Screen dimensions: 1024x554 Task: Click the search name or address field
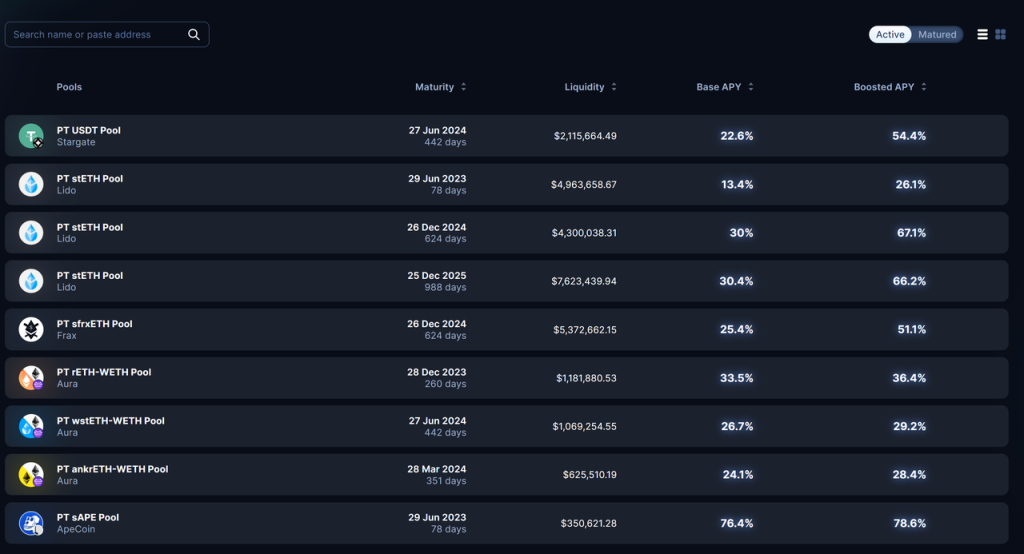[95, 35]
